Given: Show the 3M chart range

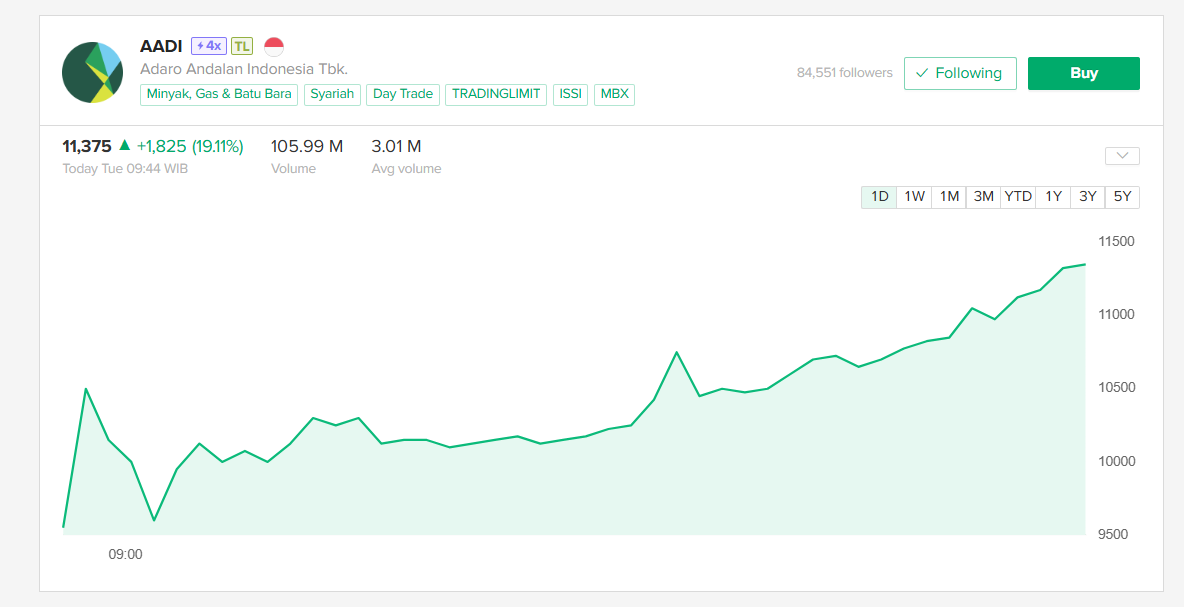Looking at the screenshot, I should tap(984, 197).
